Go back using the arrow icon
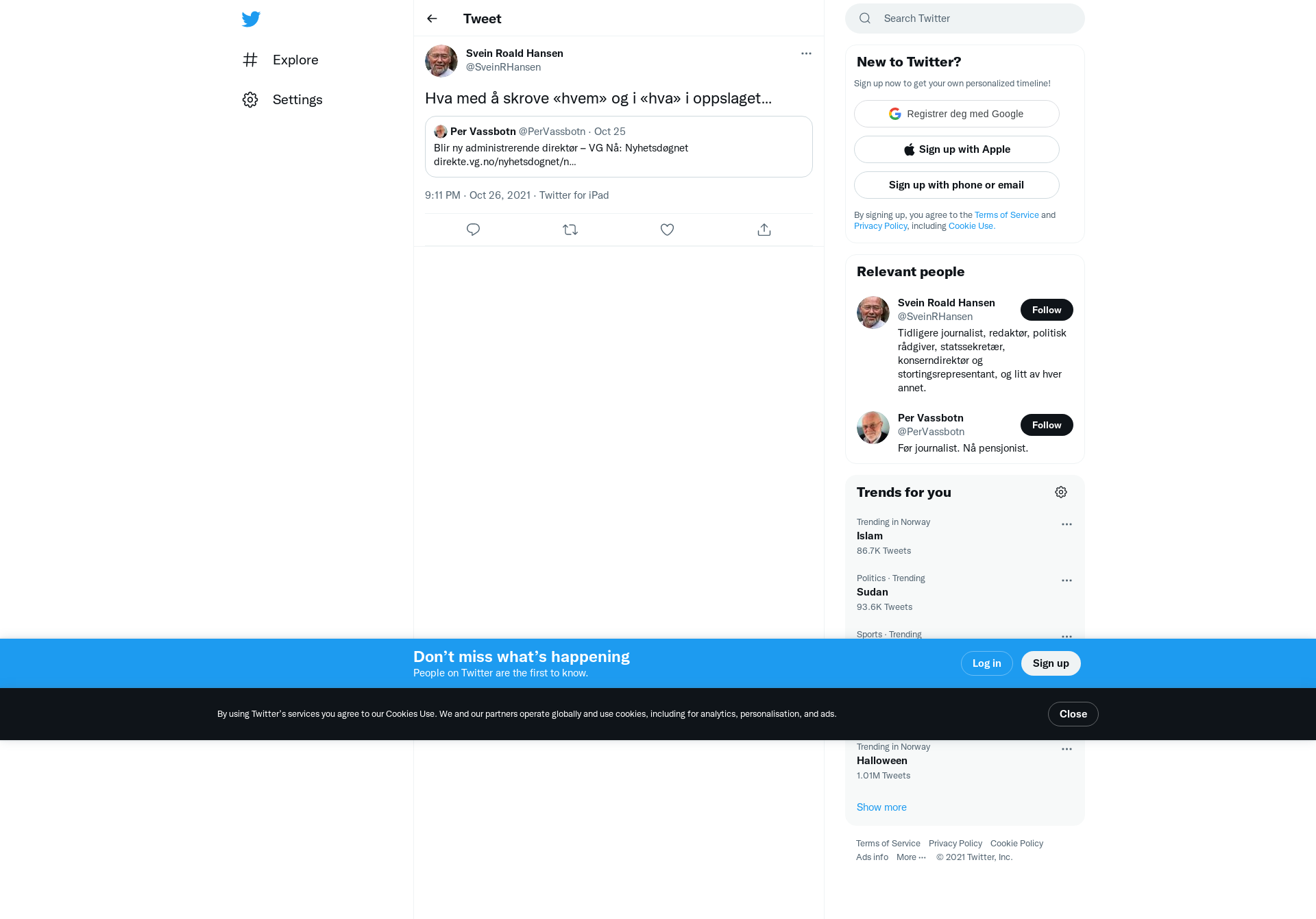This screenshot has width=1316, height=919. click(432, 19)
